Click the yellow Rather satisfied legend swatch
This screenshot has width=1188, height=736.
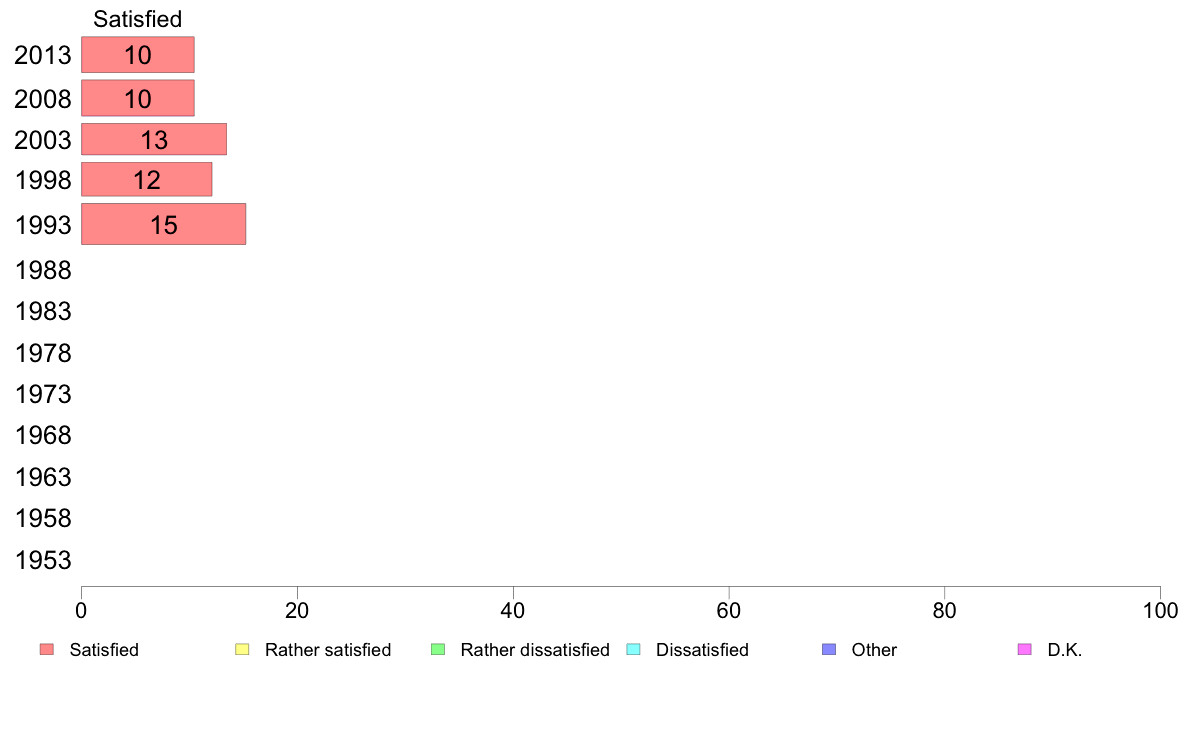(x=242, y=650)
